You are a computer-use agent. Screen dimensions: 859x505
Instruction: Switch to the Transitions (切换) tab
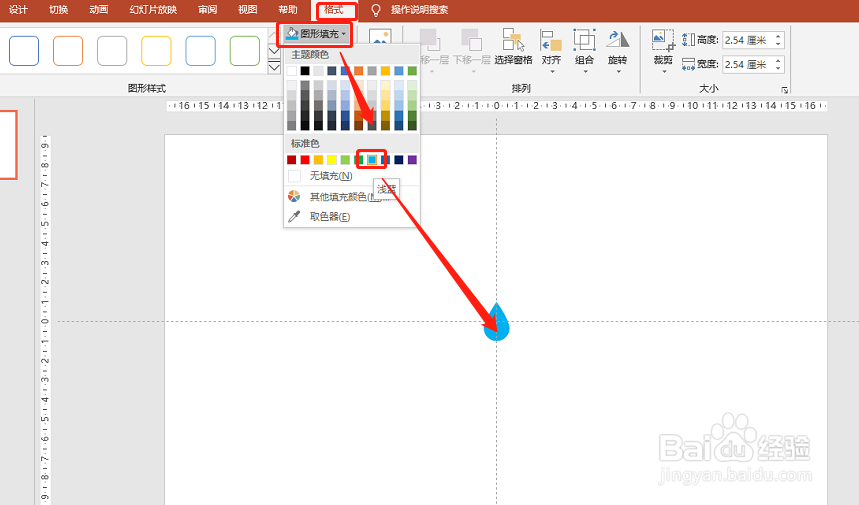[x=59, y=9]
